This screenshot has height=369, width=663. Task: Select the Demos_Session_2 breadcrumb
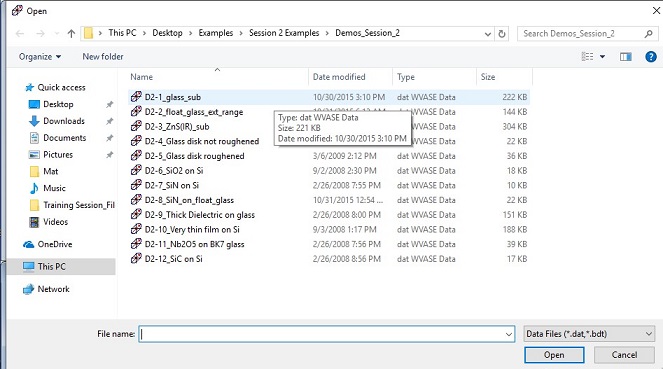pos(367,33)
